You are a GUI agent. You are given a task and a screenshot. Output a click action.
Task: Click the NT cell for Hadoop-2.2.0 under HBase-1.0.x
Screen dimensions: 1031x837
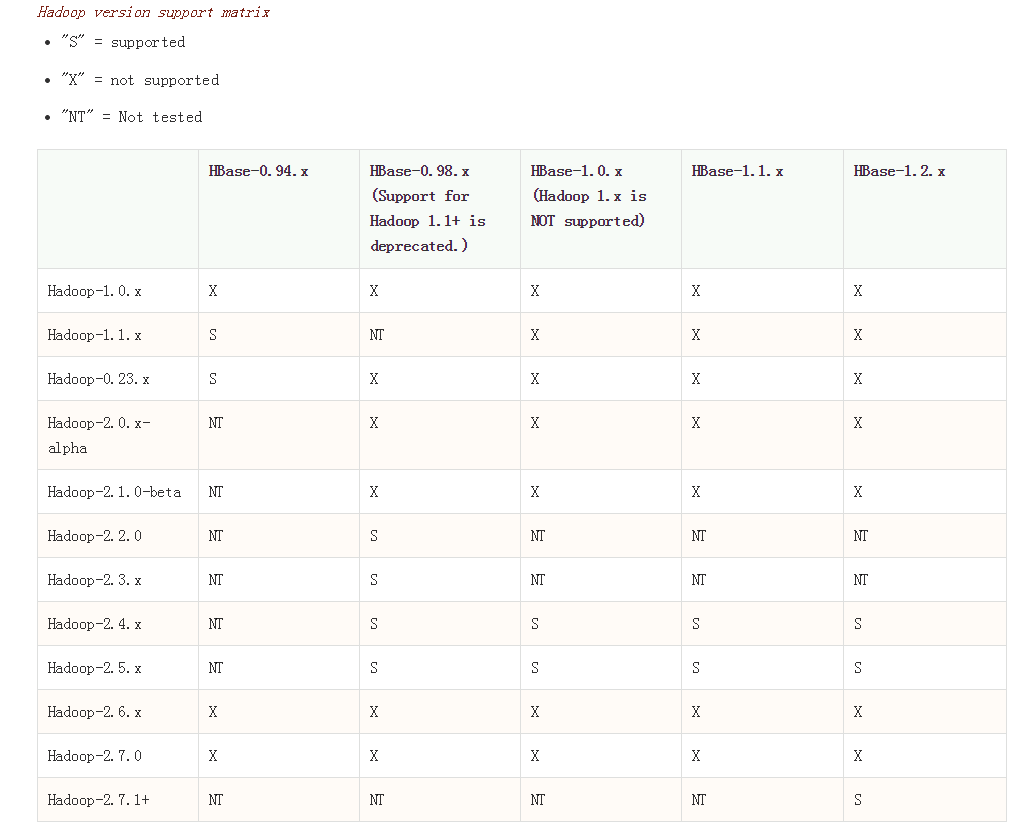(537, 535)
